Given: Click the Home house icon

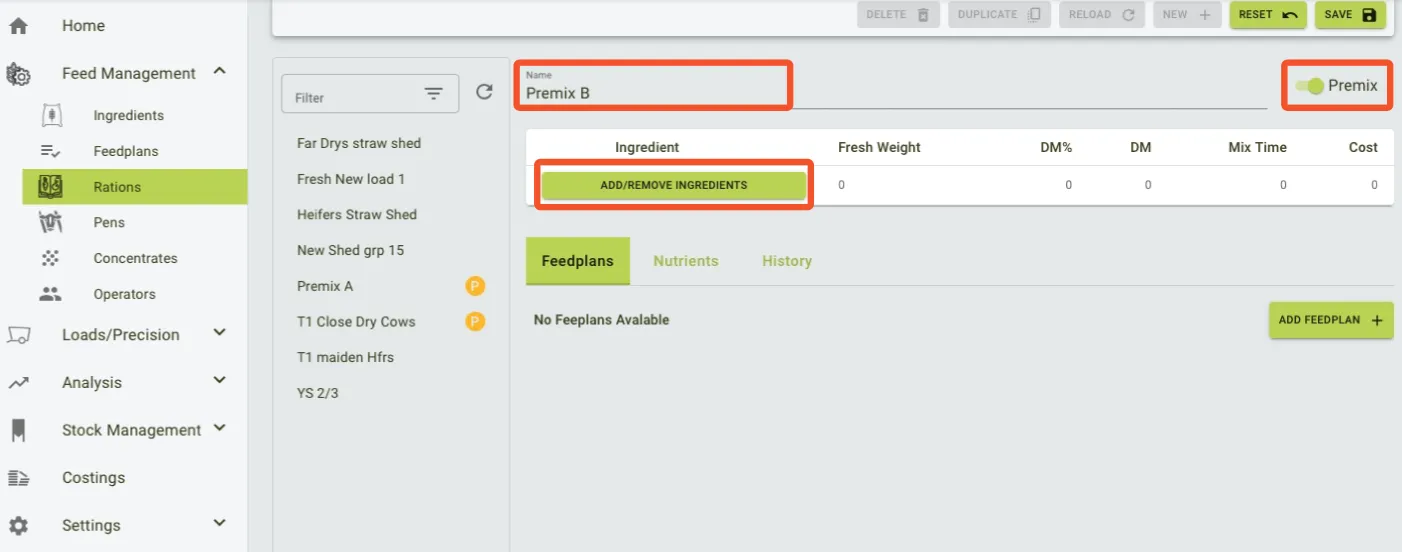Looking at the screenshot, I should tap(18, 26).
